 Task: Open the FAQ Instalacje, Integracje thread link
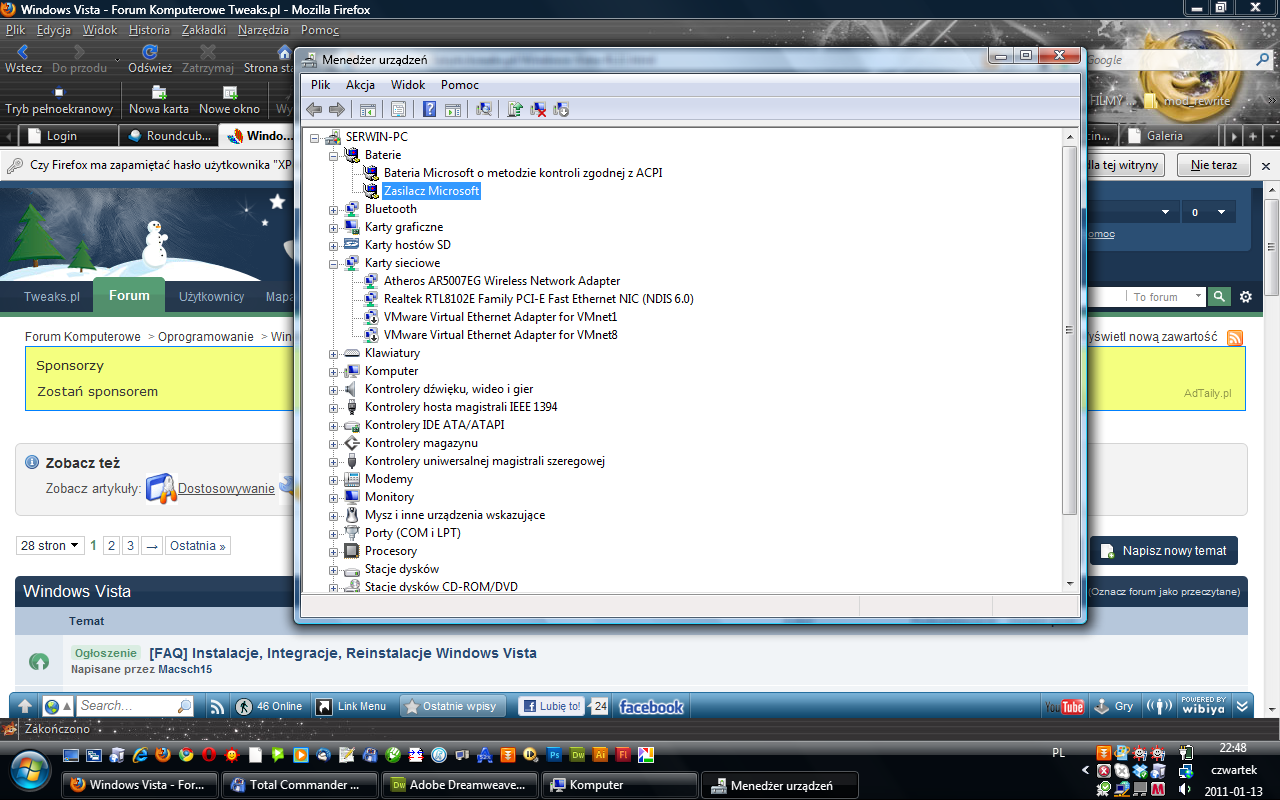tap(343, 653)
